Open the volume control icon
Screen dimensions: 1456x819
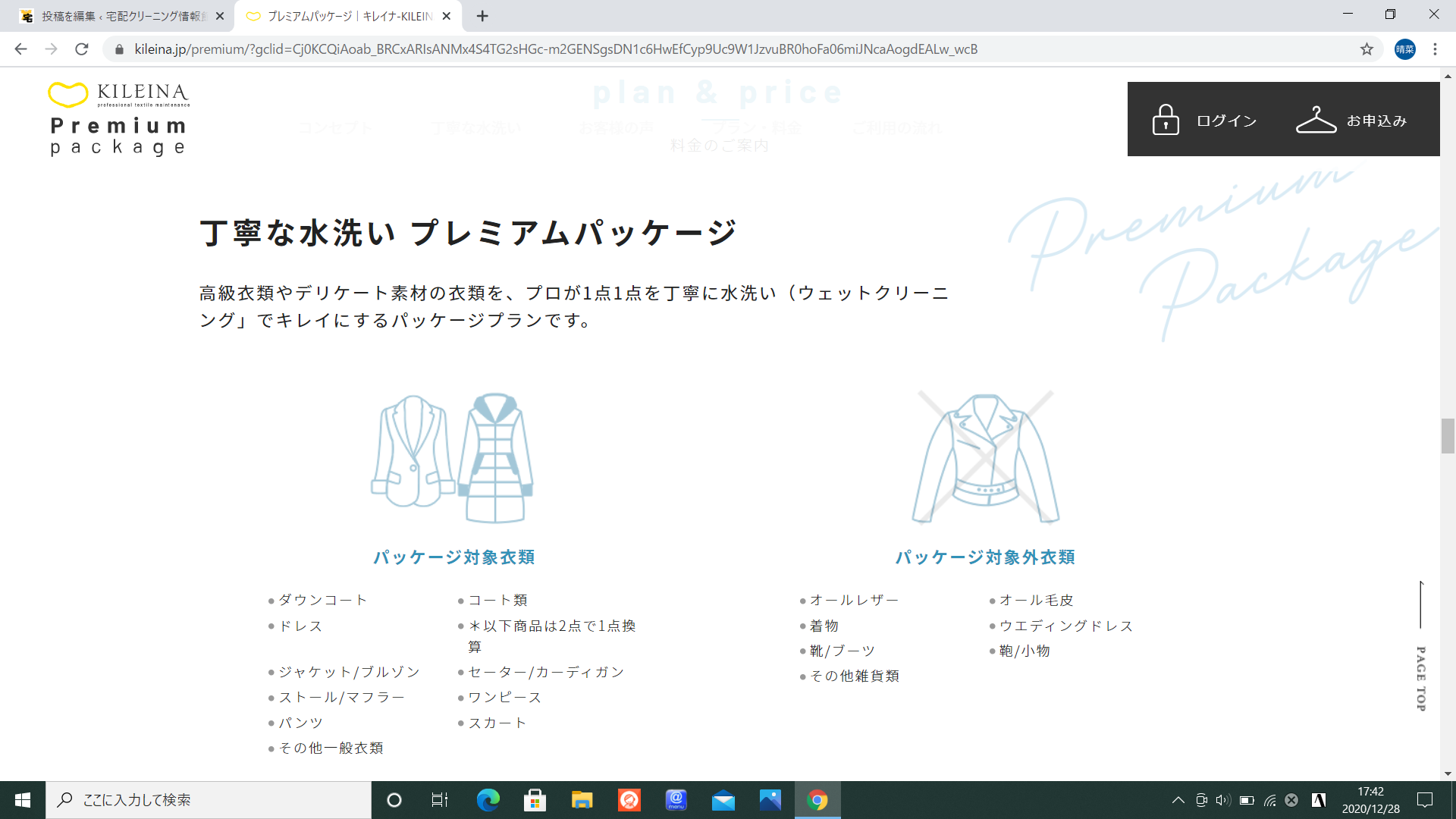1222,800
